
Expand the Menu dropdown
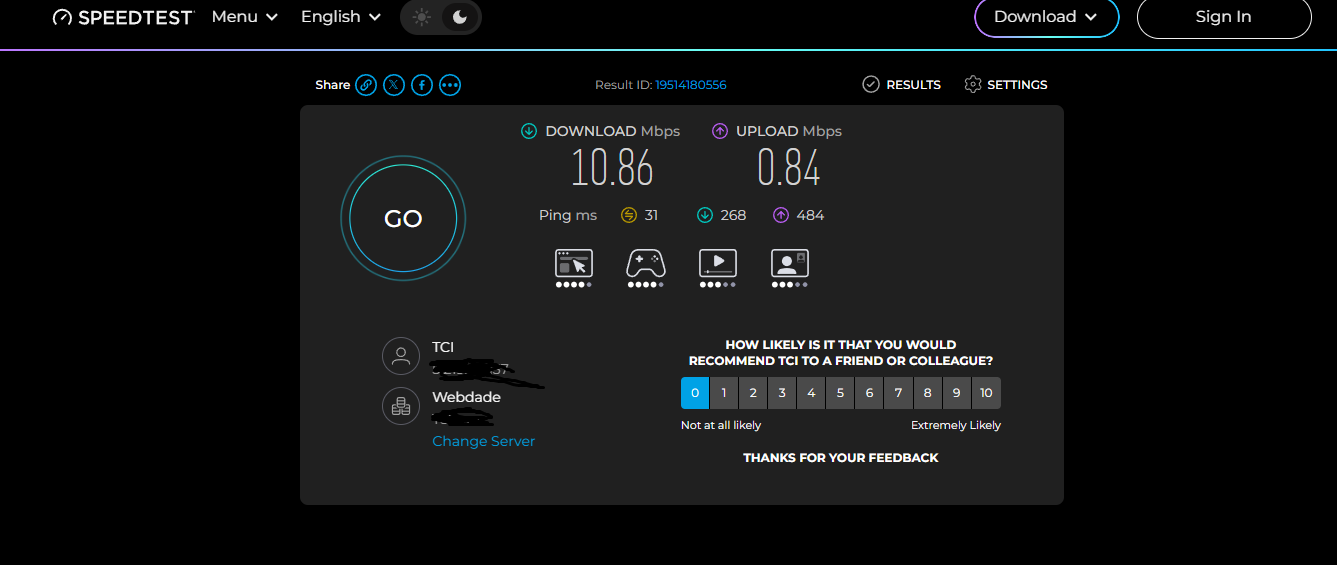245,17
